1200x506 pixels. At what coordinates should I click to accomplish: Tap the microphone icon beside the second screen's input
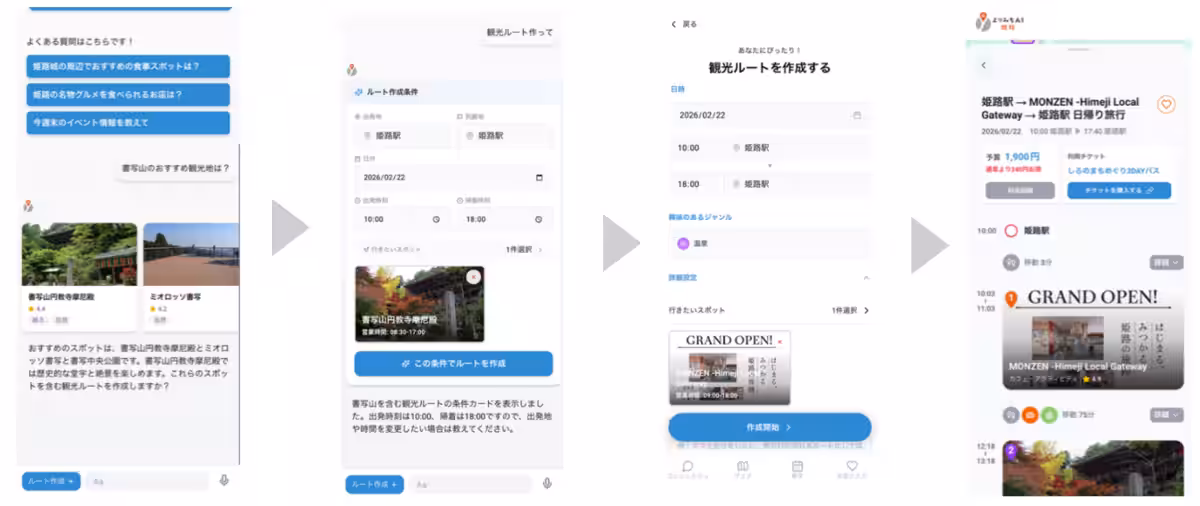(x=547, y=484)
